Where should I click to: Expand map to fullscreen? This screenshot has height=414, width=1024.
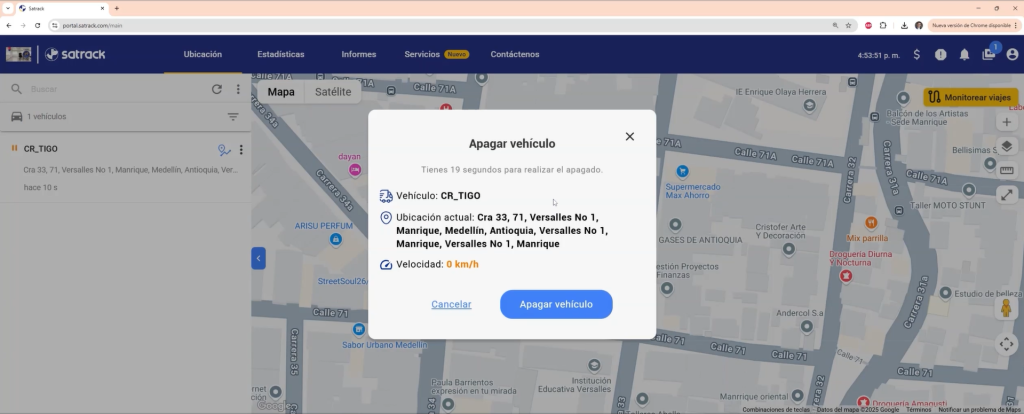(x=1006, y=195)
